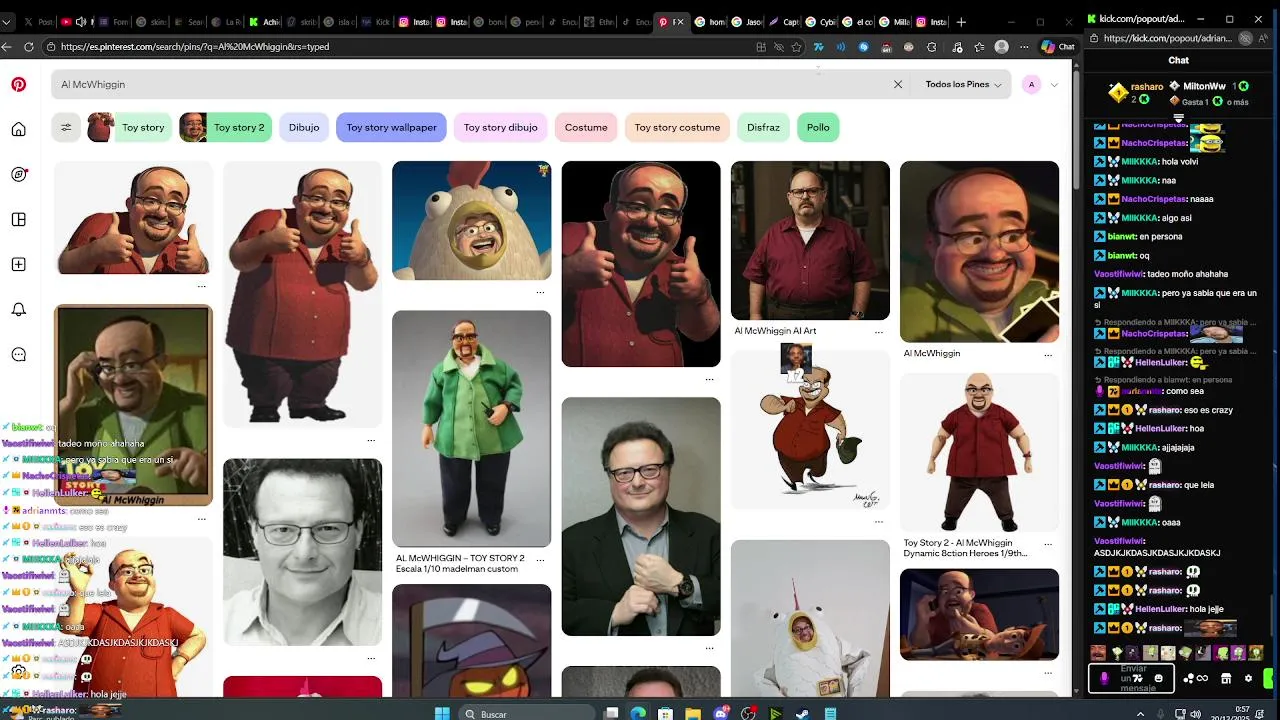This screenshot has height=720, width=1280.
Task: Switch to the X Post browser tab
Action: pyautogui.click(x=39, y=22)
